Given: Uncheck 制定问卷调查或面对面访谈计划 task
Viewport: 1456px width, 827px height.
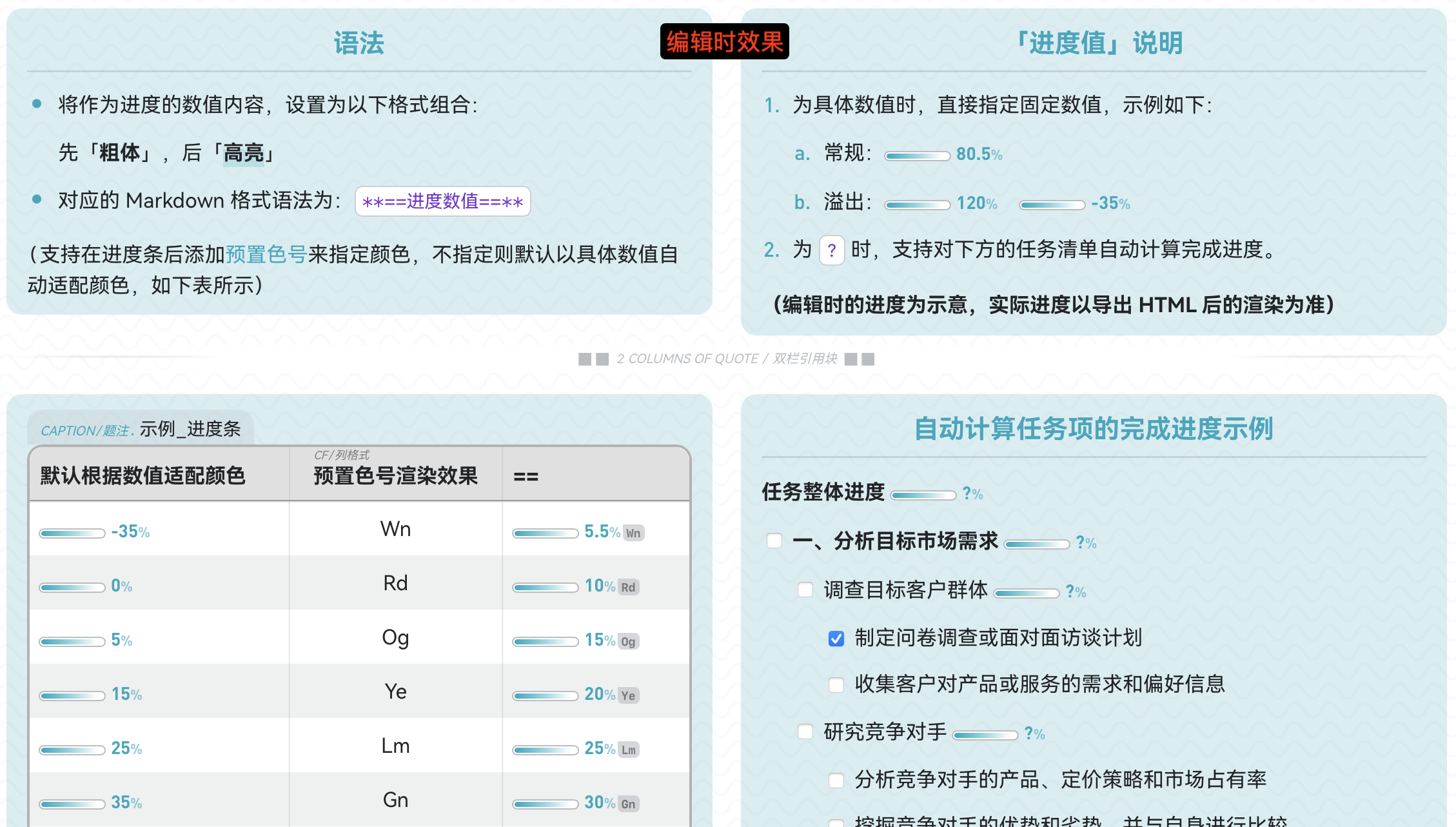Looking at the screenshot, I should pyautogui.click(x=836, y=639).
